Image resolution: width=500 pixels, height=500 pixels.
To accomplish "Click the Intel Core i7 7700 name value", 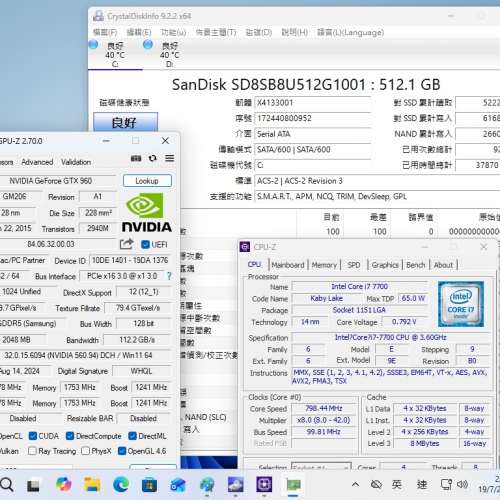I will click(x=359, y=286).
